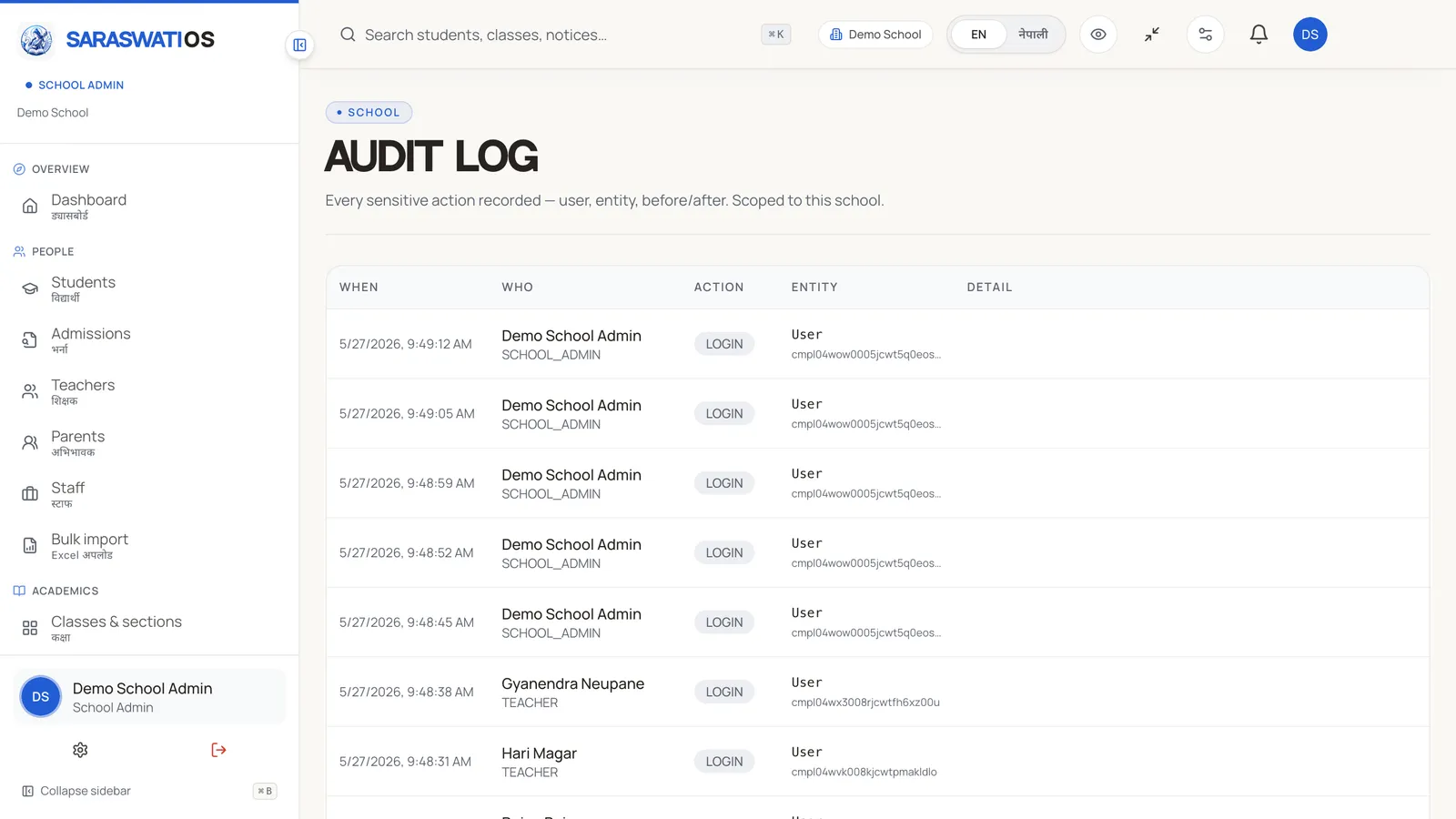Switch language to EN
Image resolution: width=1456 pixels, height=819 pixels.
coord(978,35)
